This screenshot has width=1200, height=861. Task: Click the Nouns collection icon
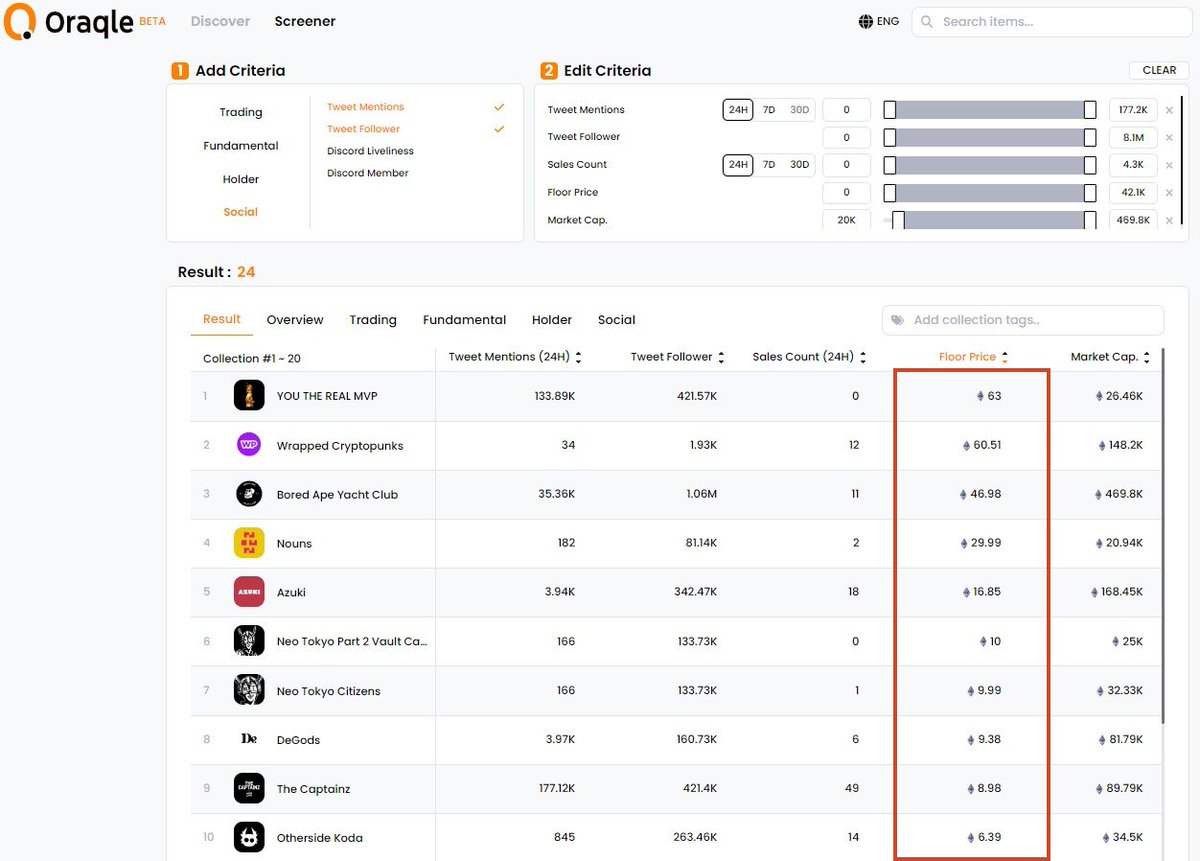(249, 543)
